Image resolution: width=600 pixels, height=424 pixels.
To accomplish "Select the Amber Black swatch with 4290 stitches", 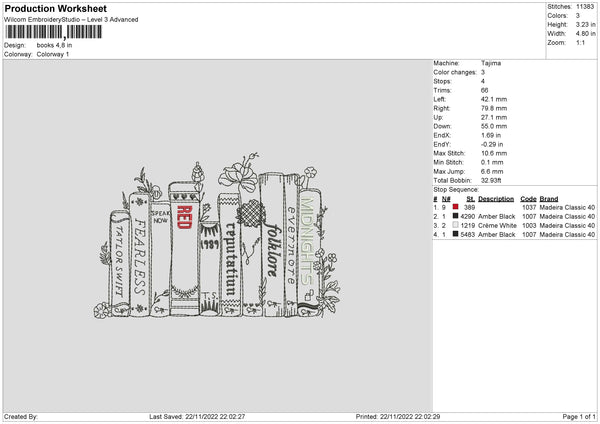I will [455, 216].
